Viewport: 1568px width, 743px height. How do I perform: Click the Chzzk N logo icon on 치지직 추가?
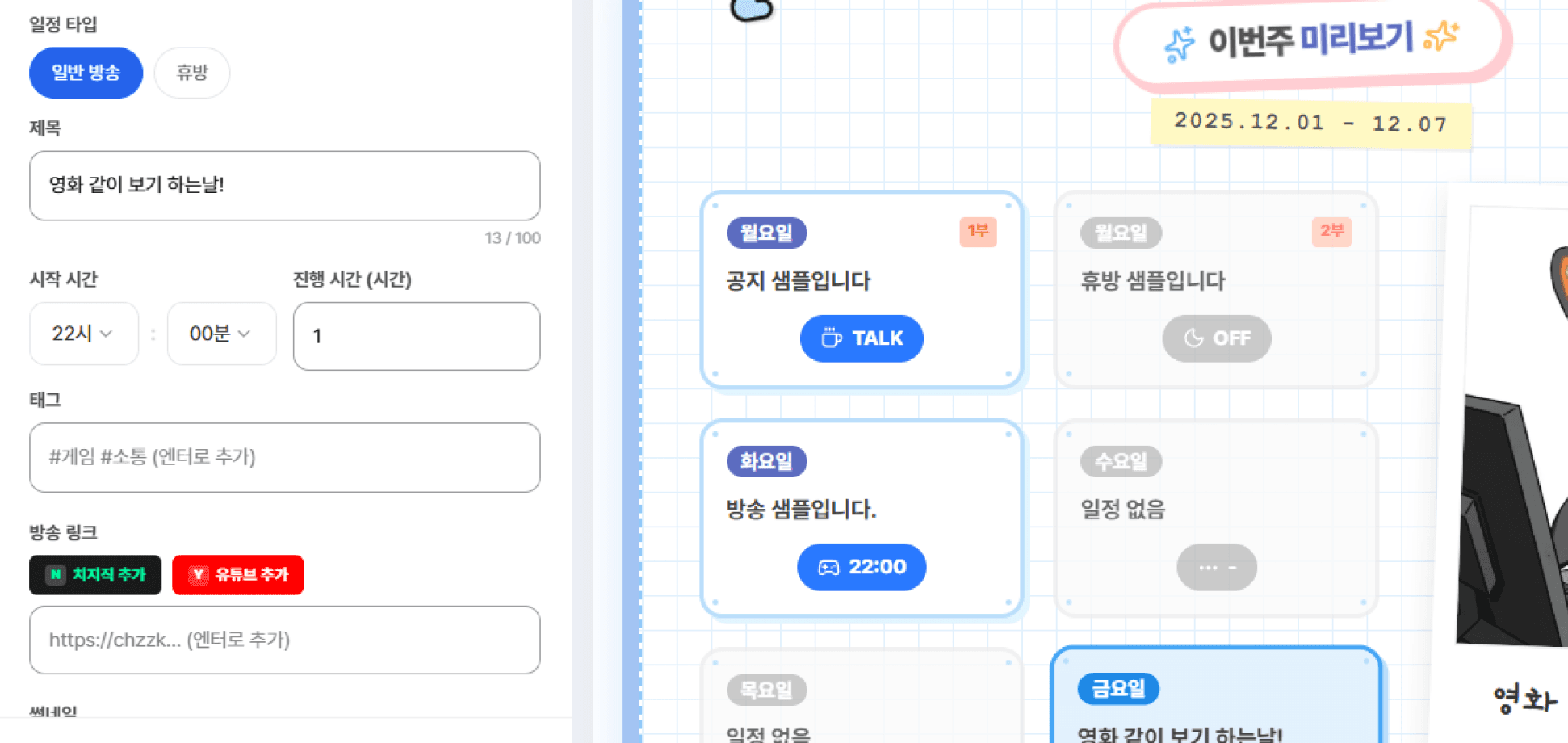[x=54, y=574]
